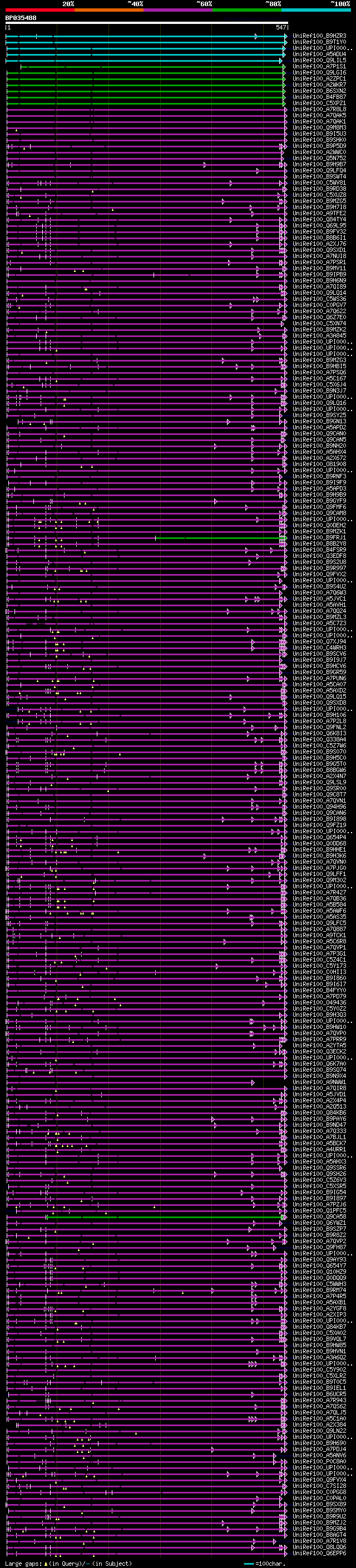Image resolution: width=356 pixels, height=1568 pixels.
Task: Select hit label UniRef100_Q84TY4
Action: 319,219
